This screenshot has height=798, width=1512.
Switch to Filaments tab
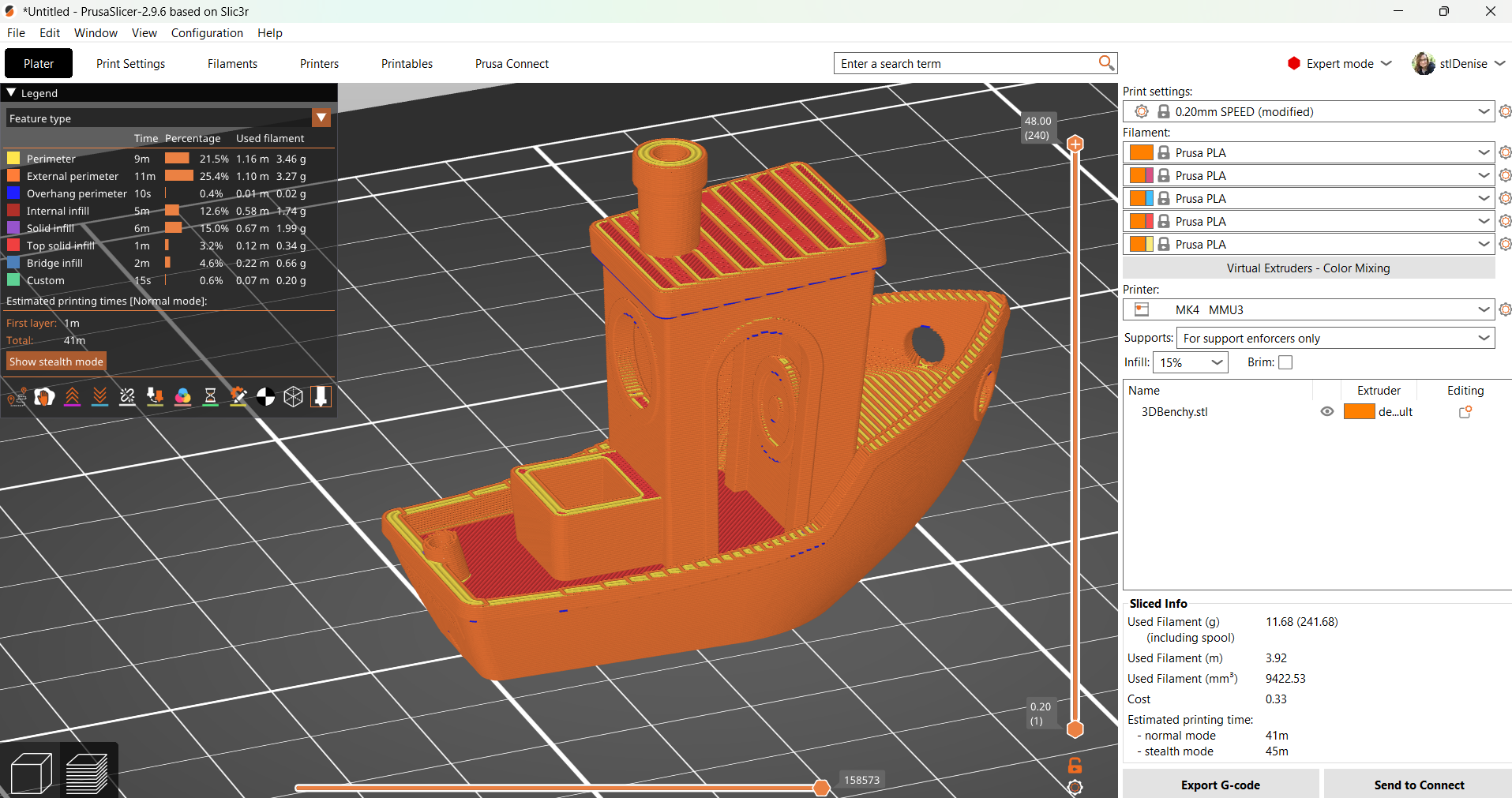click(232, 63)
